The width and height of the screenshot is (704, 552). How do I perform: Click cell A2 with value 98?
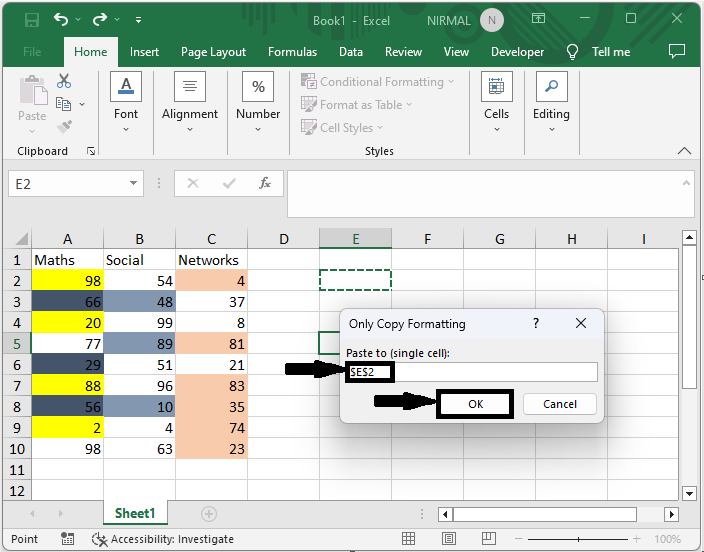point(67,281)
